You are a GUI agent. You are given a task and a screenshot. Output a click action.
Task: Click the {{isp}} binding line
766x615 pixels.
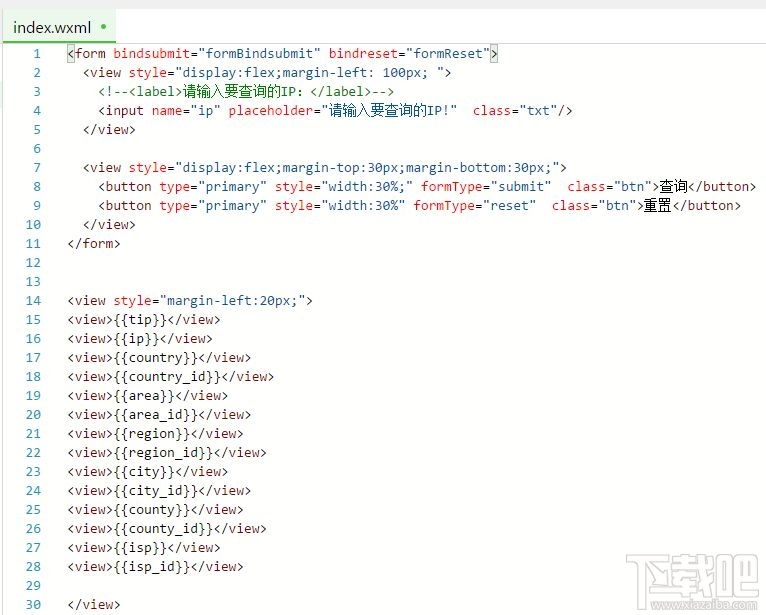click(144, 548)
